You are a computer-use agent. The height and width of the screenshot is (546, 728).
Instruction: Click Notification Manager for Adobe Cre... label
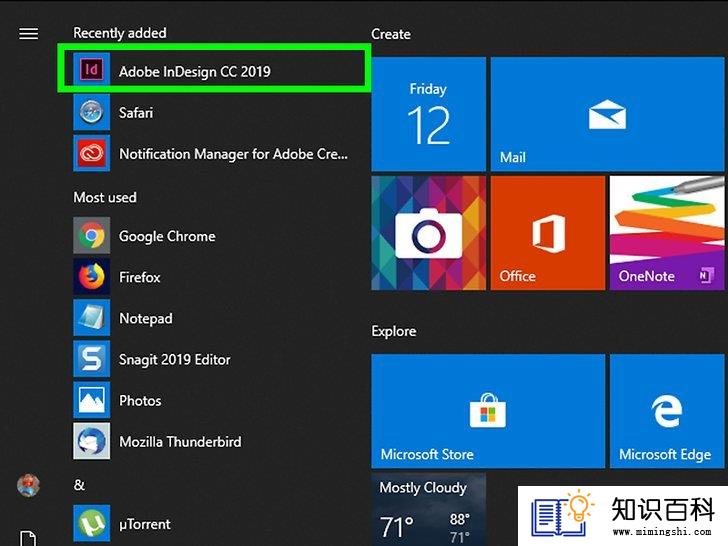coord(234,154)
